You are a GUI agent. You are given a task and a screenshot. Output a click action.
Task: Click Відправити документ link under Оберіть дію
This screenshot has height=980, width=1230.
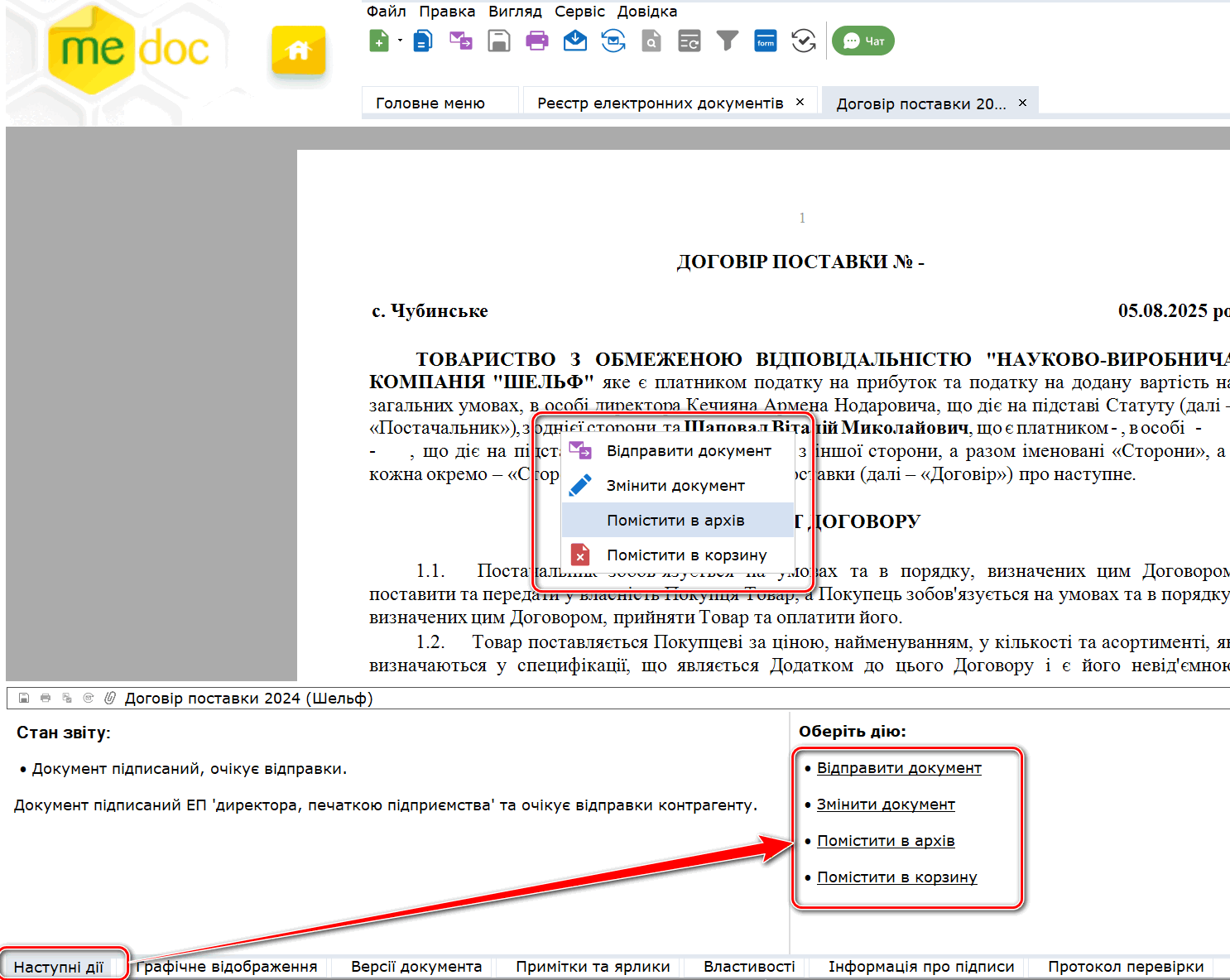click(899, 768)
